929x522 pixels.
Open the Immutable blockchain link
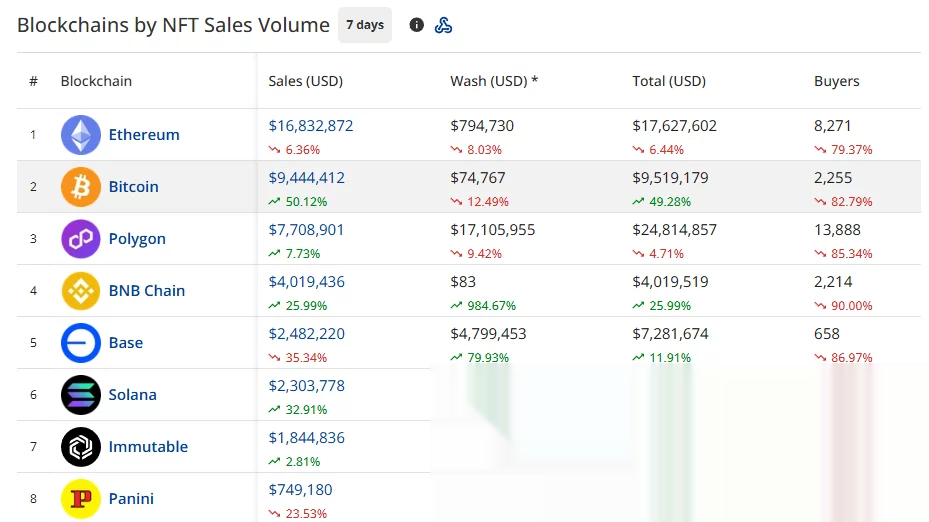(148, 447)
